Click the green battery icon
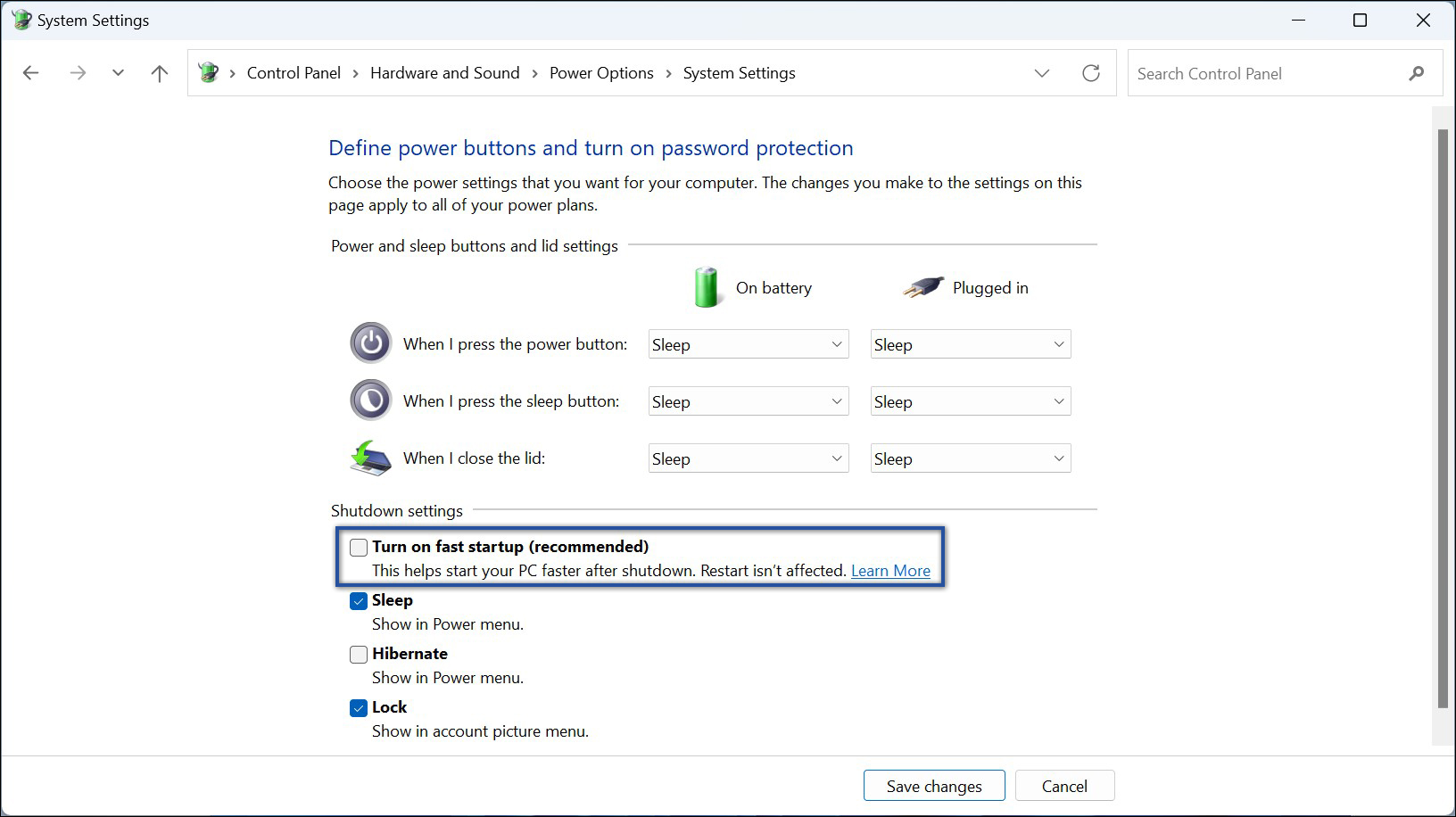This screenshot has height=817, width=1456. point(707,287)
